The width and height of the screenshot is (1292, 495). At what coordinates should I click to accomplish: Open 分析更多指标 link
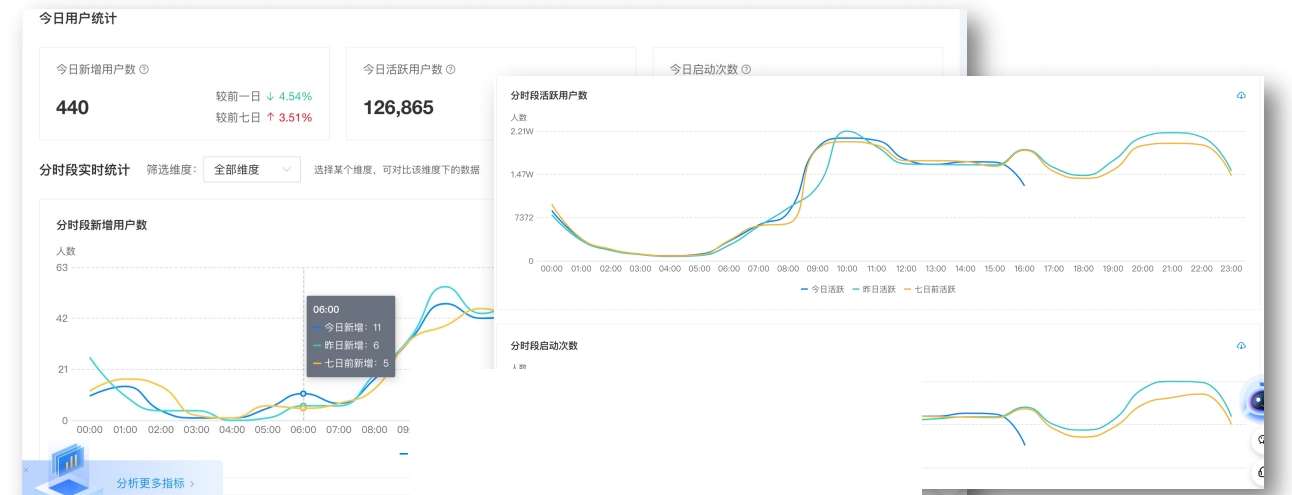tap(155, 483)
